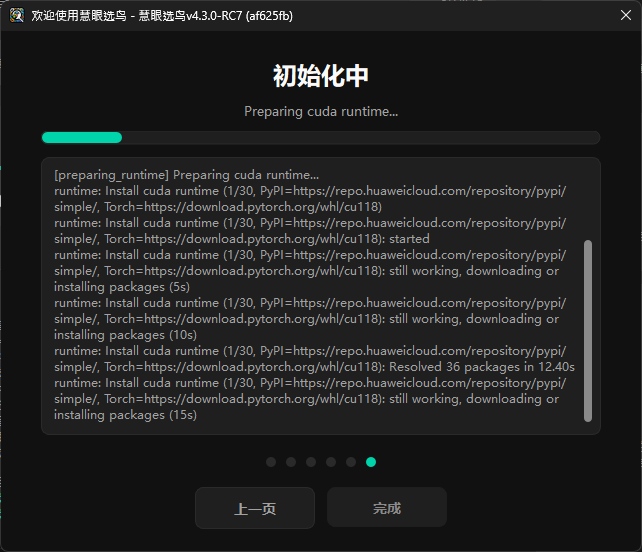
Task: Close the 慧眼选鸟 setup window
Action: coord(625,16)
